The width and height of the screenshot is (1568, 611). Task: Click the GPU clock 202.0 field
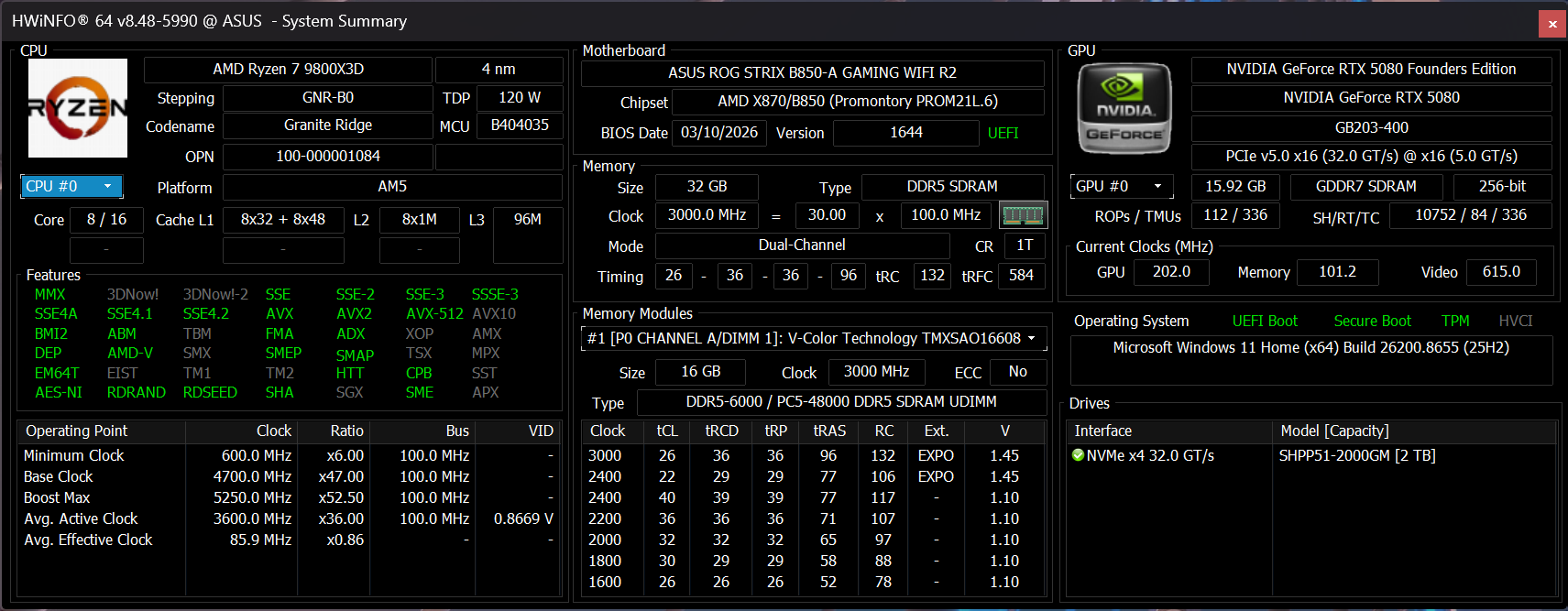pyautogui.click(x=1171, y=272)
